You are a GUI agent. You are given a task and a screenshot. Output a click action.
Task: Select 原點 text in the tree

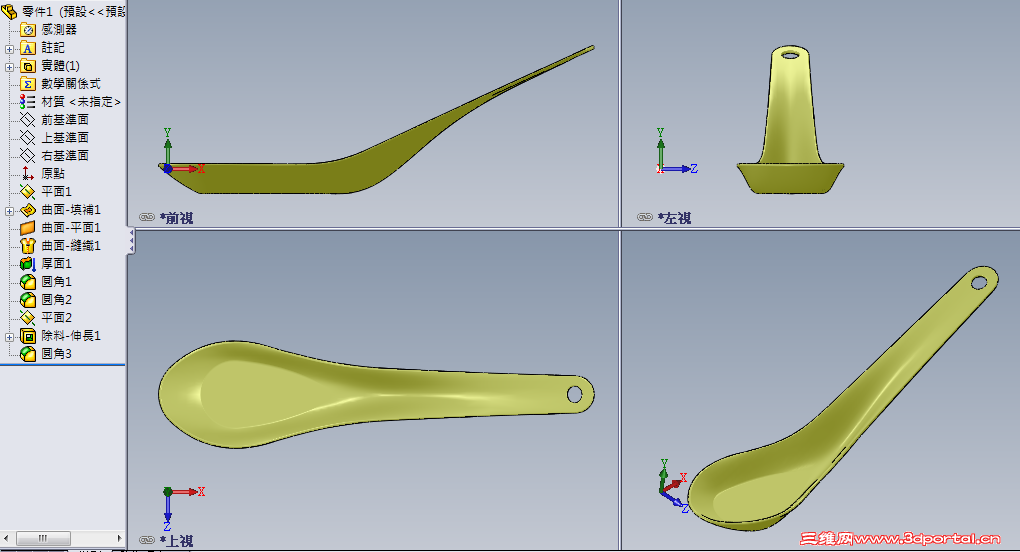pyautogui.click(x=53, y=174)
